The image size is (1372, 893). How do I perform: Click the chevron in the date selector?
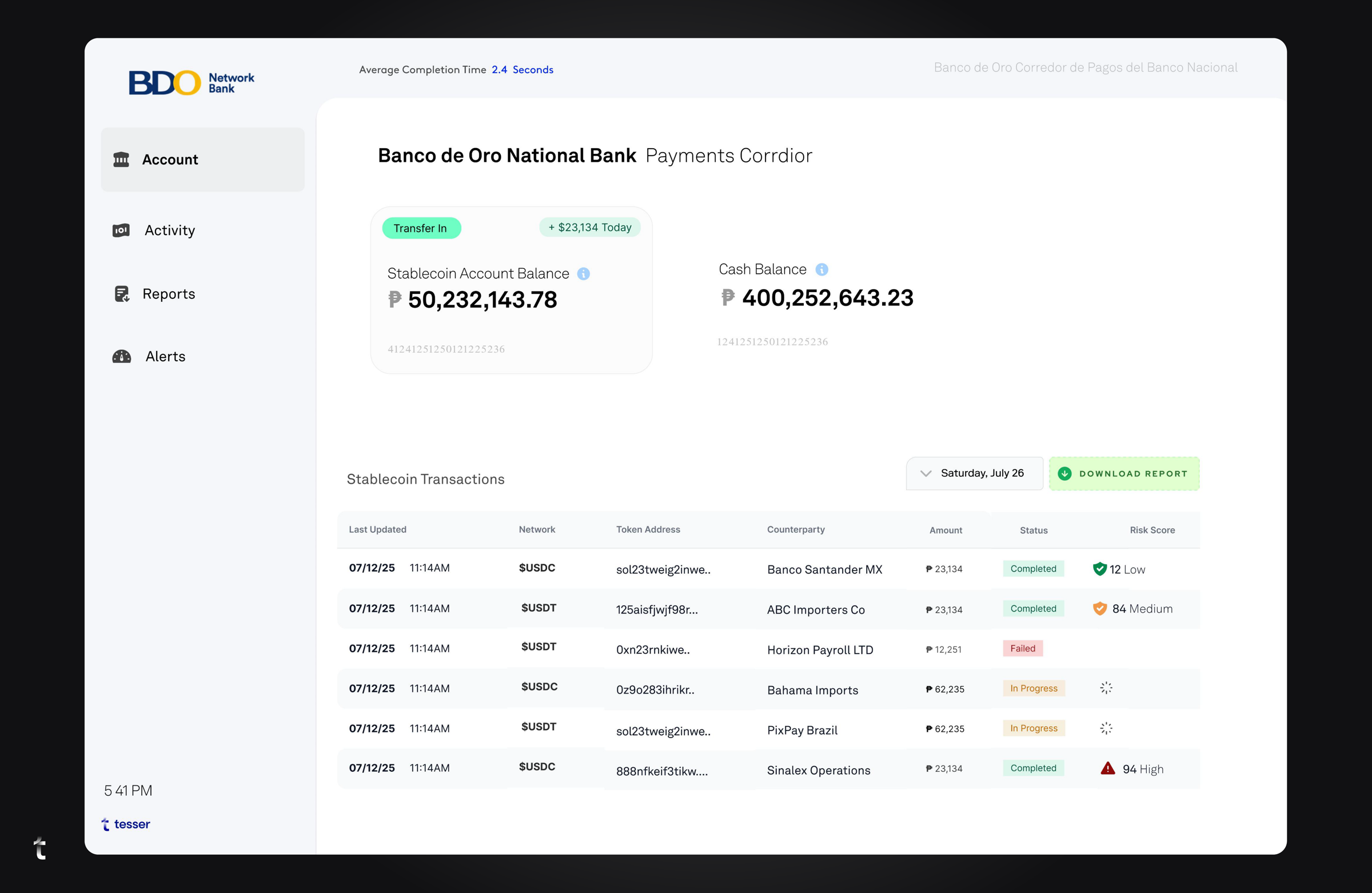coord(926,474)
